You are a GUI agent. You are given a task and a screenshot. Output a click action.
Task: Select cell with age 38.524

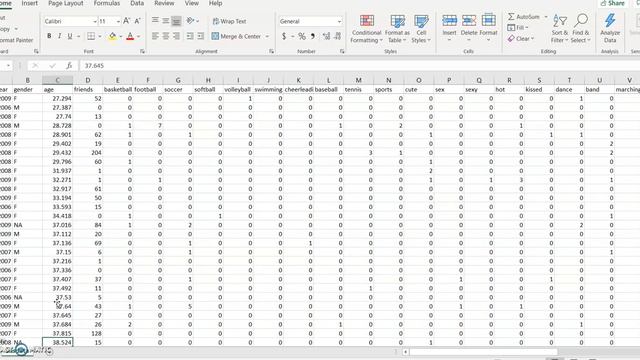coord(58,342)
